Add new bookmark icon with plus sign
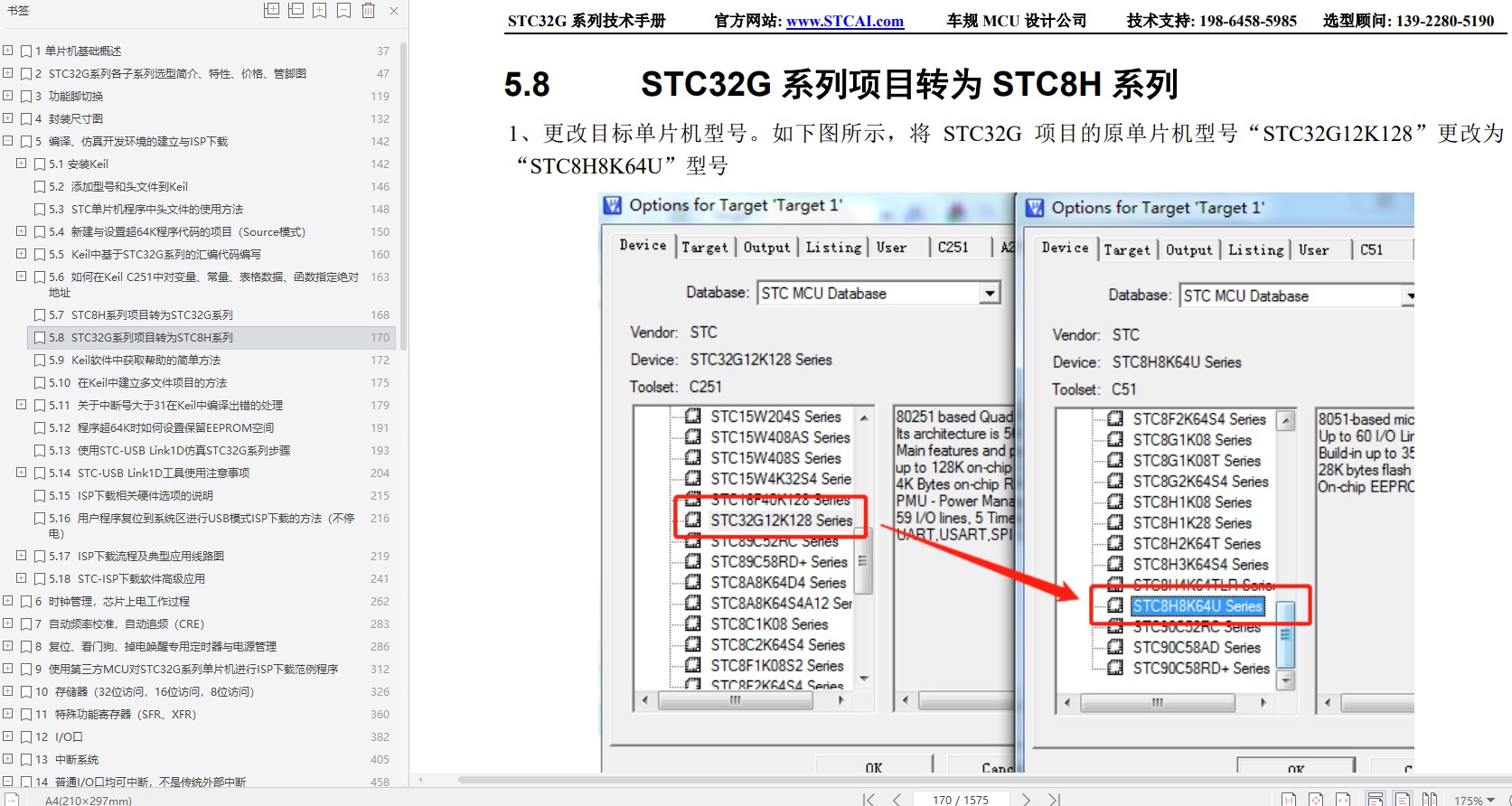The height and width of the screenshot is (806, 1512). click(x=320, y=10)
